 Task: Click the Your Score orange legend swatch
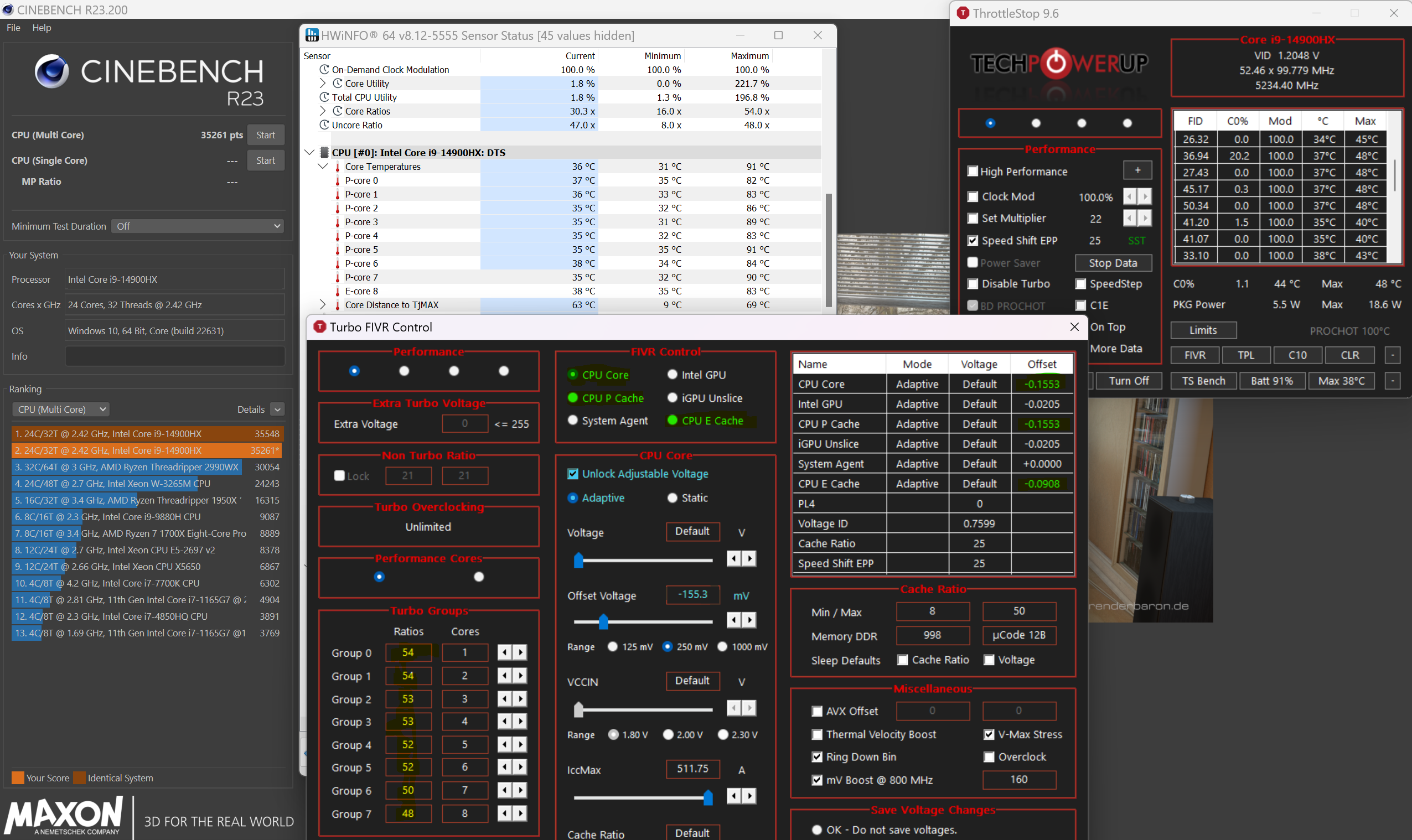tap(18, 777)
